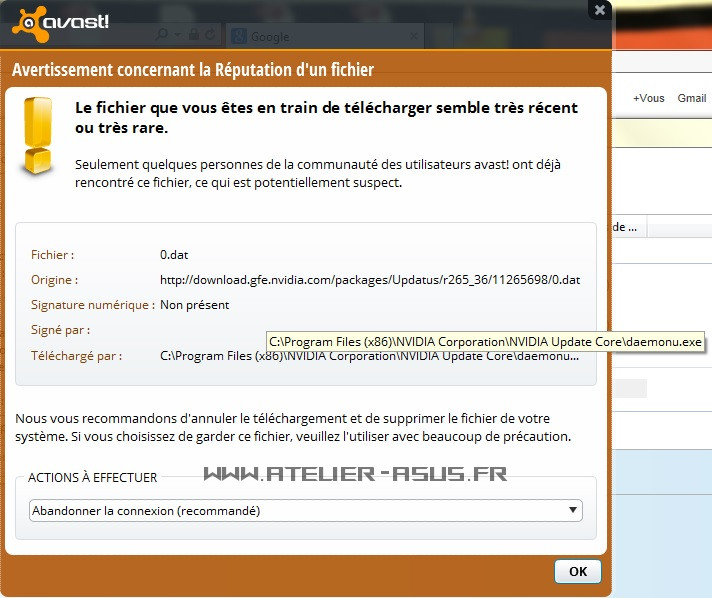
Task: Close the avast warning dialog with X
Action: click(x=599, y=10)
